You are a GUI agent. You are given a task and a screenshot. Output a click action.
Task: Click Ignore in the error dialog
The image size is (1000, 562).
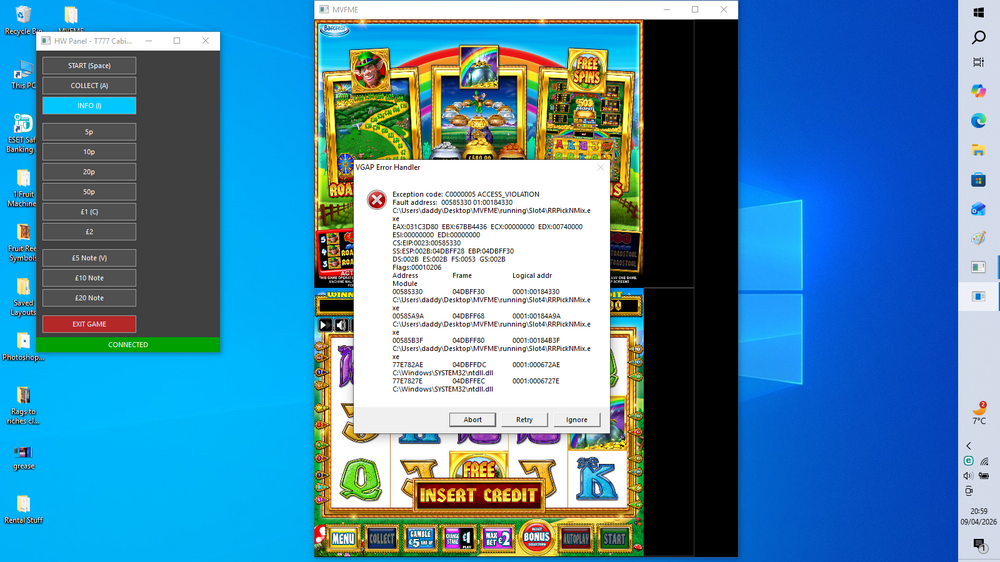click(x=577, y=419)
